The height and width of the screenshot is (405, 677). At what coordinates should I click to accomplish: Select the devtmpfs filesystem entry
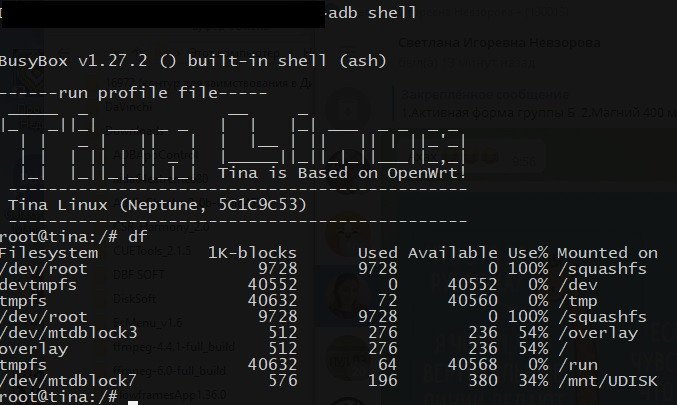tap(40, 285)
